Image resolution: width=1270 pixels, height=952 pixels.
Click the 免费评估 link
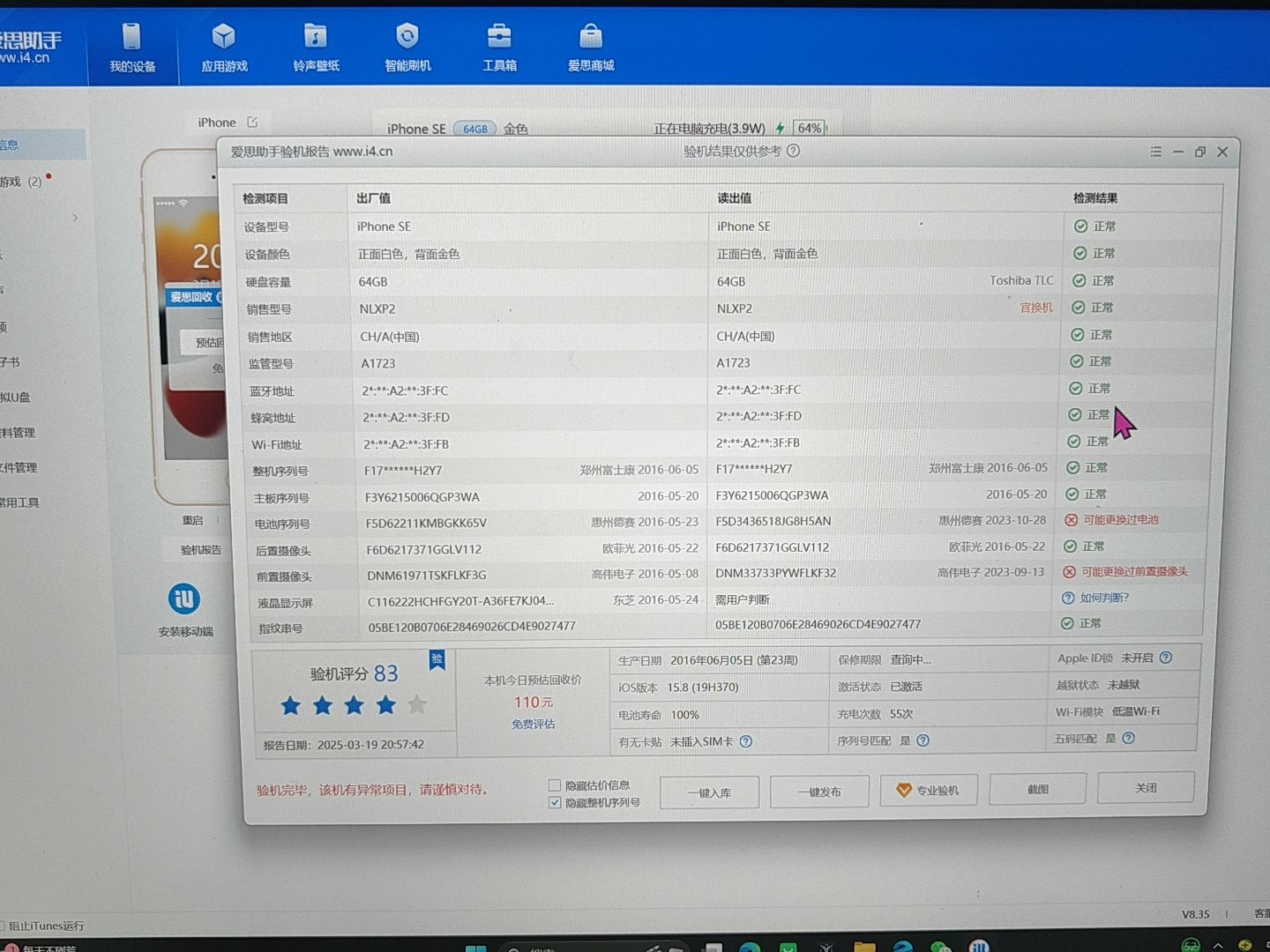pos(534,724)
